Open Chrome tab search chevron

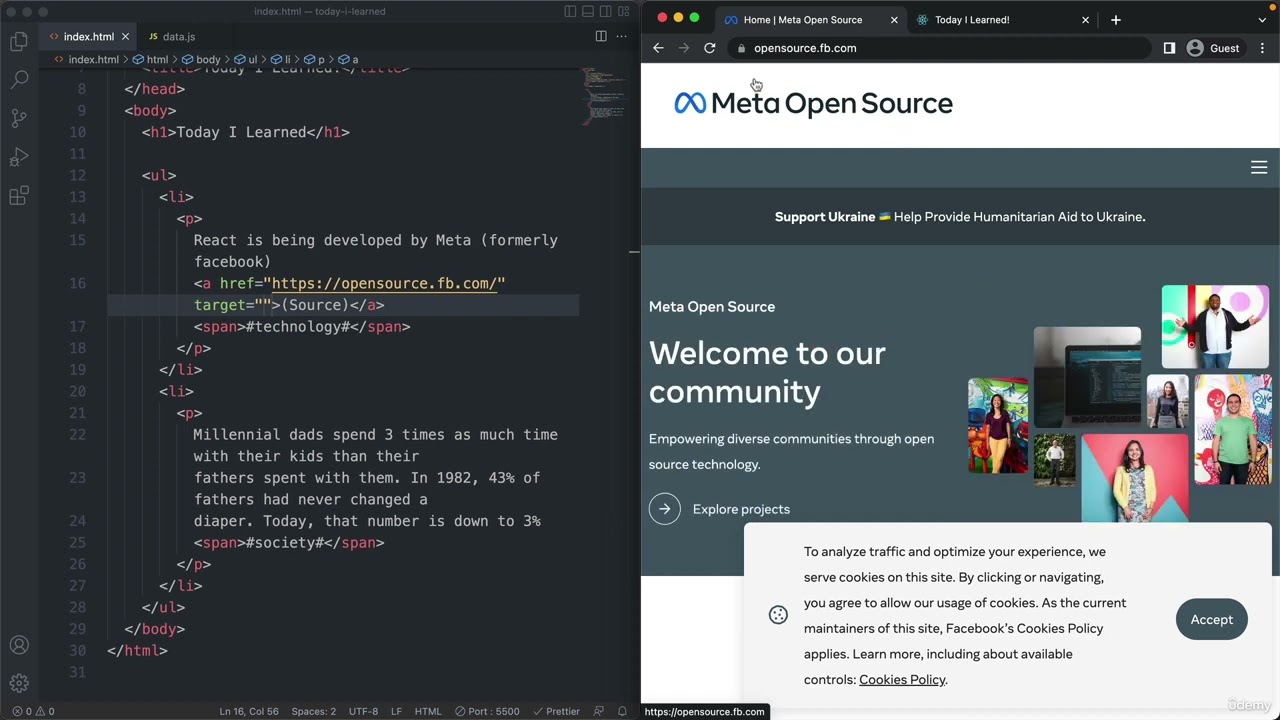click(x=1262, y=20)
